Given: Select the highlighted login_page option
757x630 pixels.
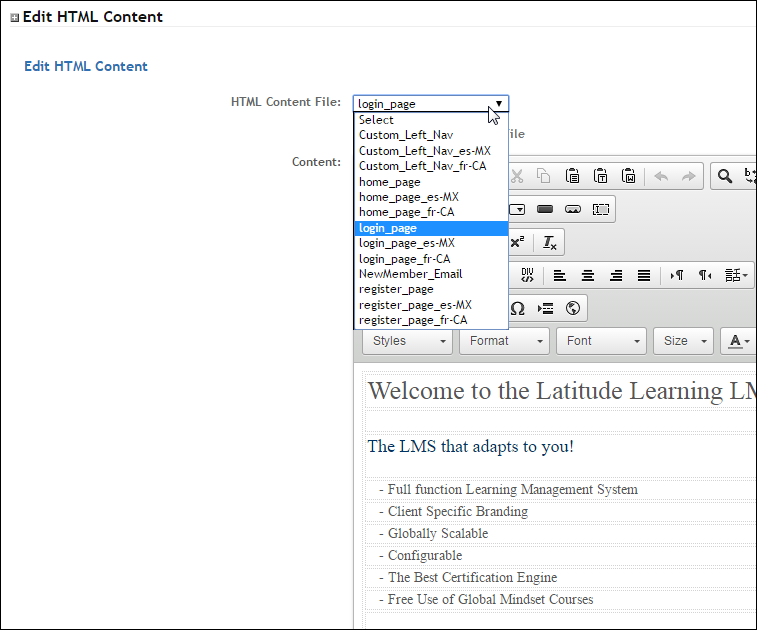Looking at the screenshot, I should click(431, 228).
